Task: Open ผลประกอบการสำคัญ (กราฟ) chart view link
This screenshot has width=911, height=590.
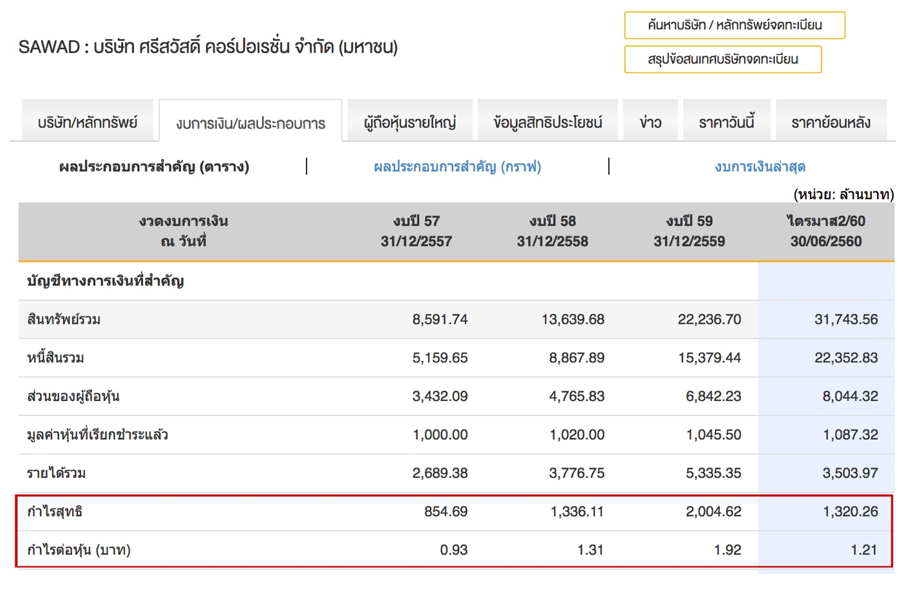Action: (x=457, y=167)
